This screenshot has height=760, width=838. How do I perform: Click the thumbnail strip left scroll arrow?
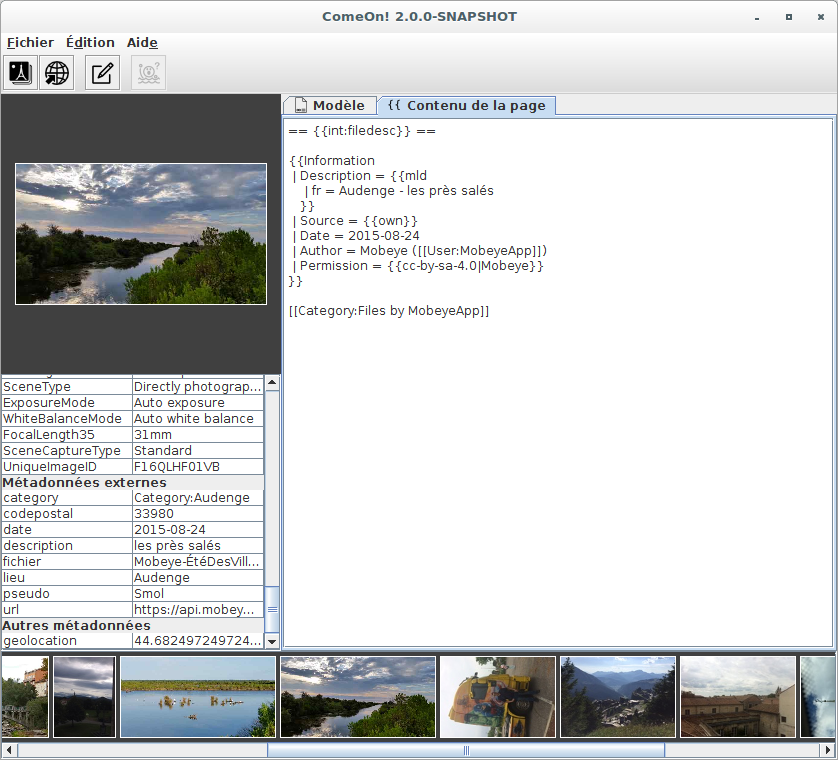pos(9,750)
